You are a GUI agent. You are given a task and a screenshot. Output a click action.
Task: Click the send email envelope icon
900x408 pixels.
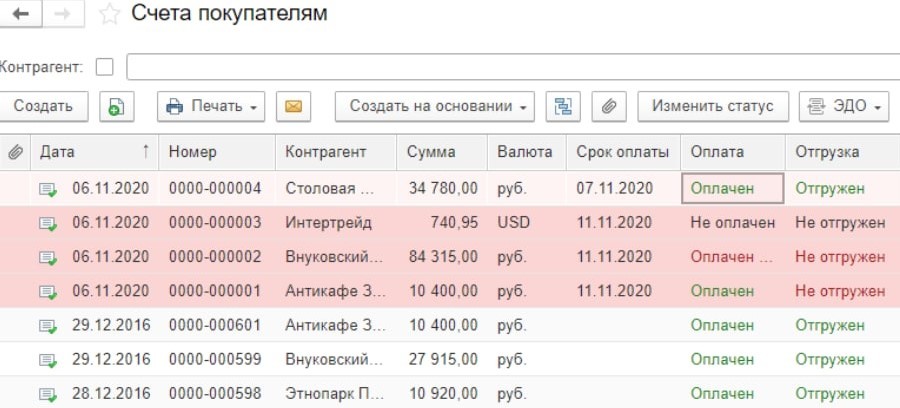[x=293, y=106]
